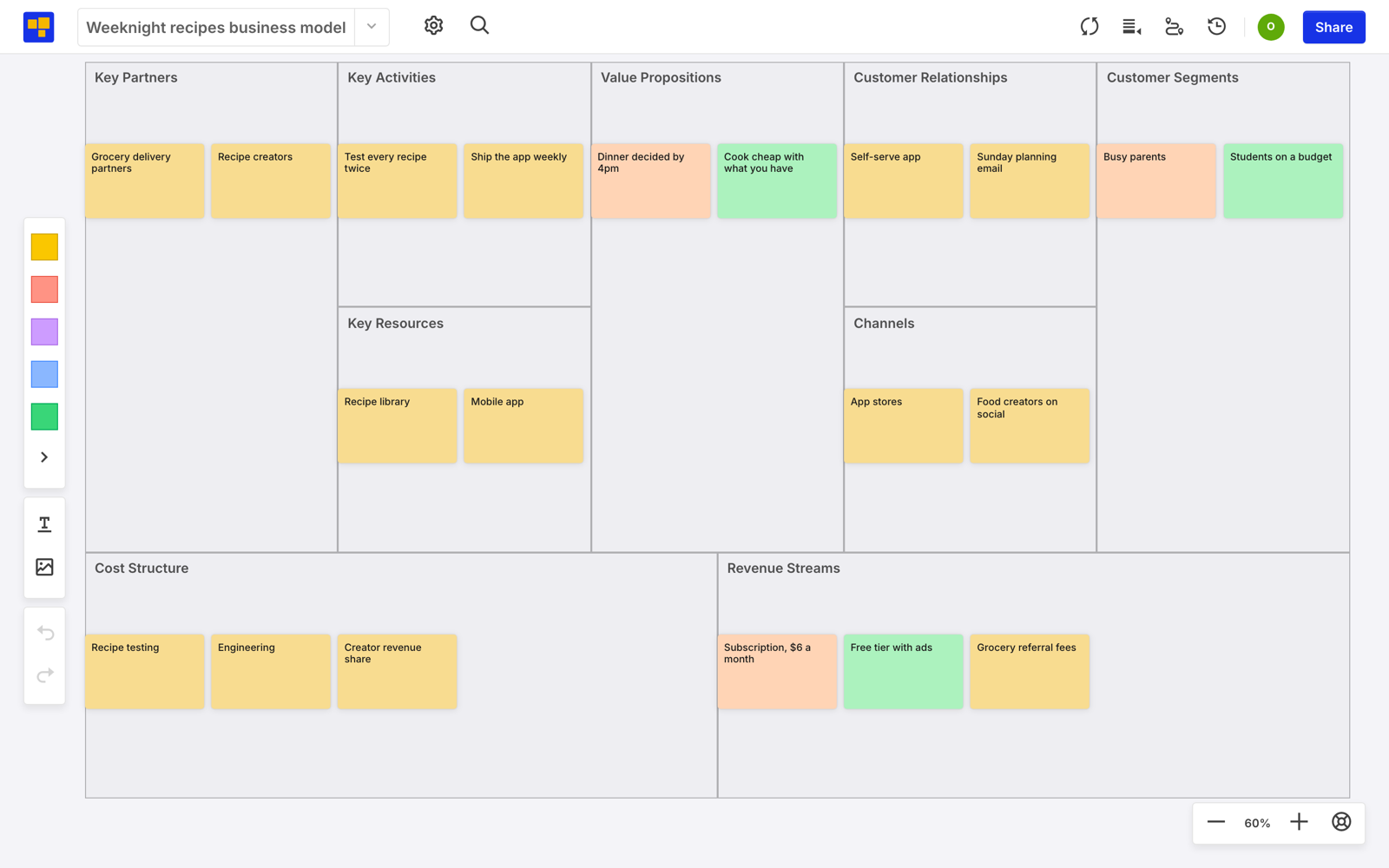Image resolution: width=1389 pixels, height=868 pixels.
Task: Open the settings gear icon
Action: (433, 26)
